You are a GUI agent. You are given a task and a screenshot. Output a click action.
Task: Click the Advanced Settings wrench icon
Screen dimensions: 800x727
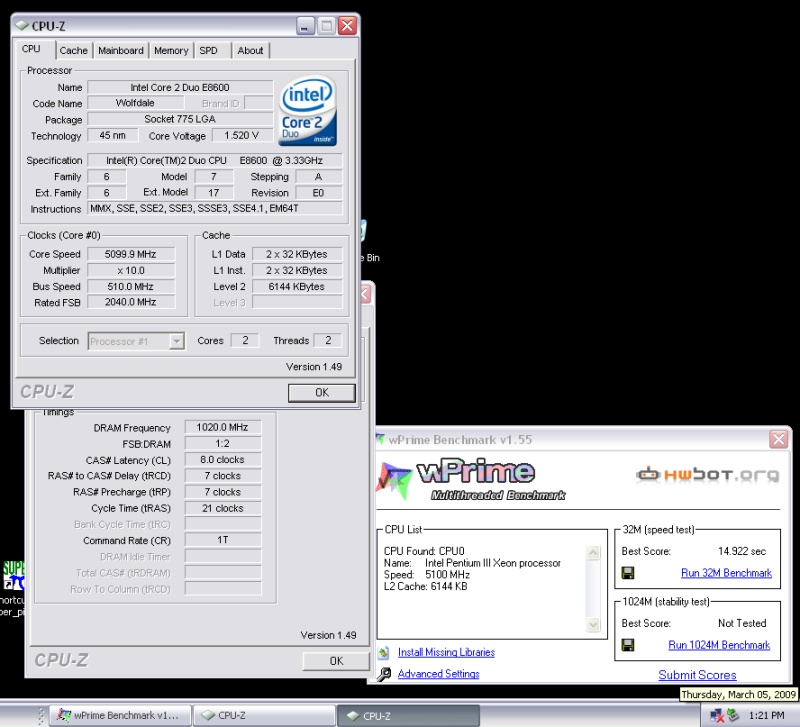pyautogui.click(x=384, y=674)
